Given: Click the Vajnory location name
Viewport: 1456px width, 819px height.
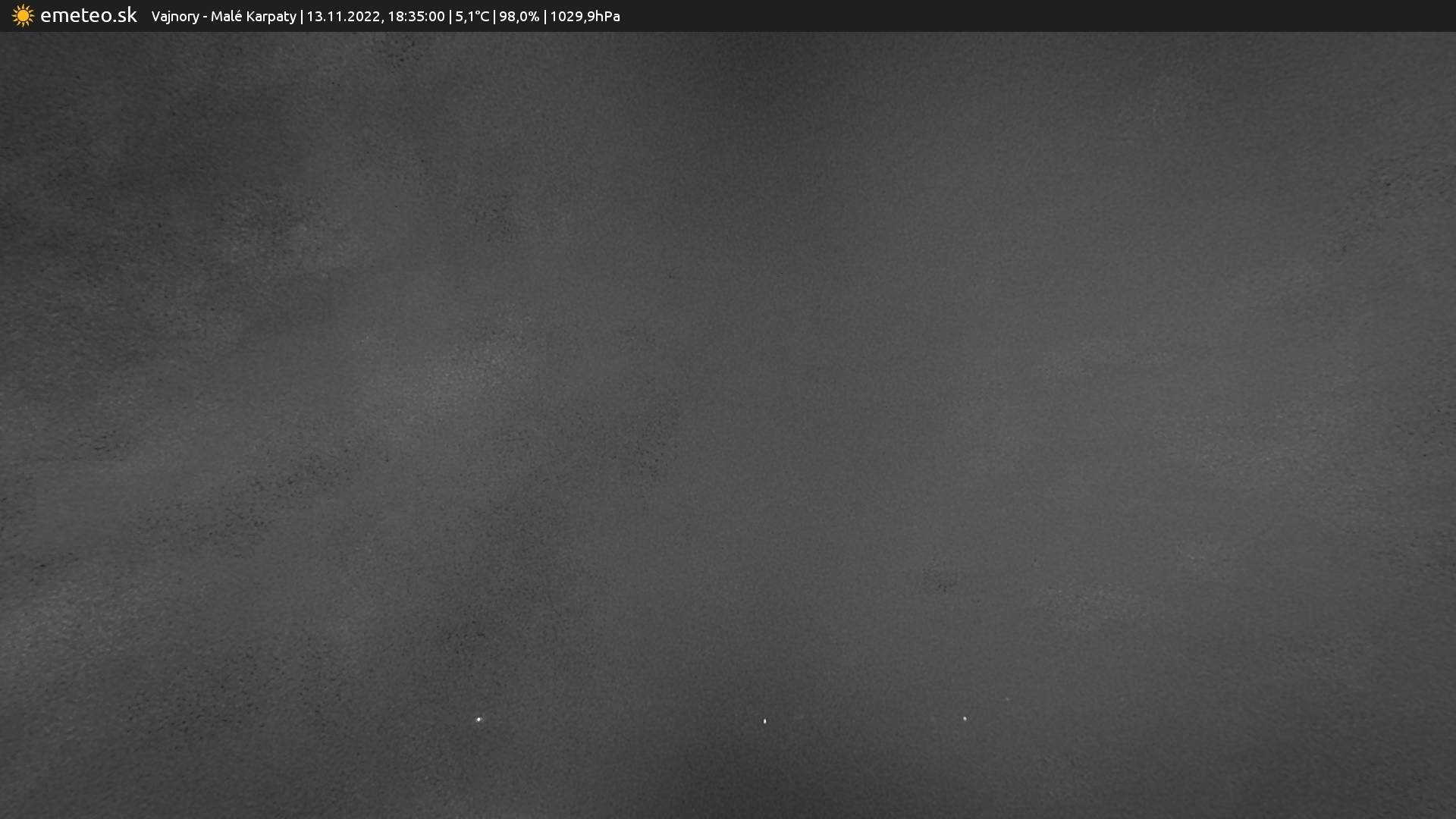Looking at the screenshot, I should click(x=174, y=17).
